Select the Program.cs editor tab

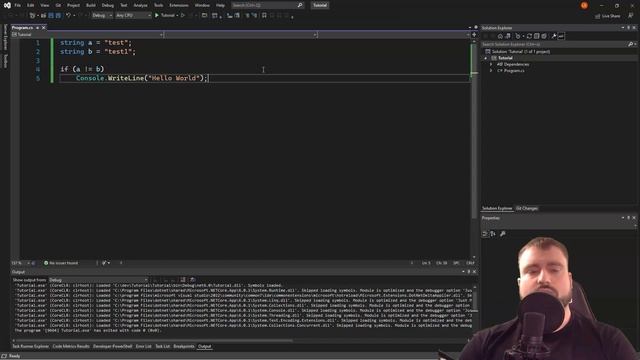[22, 27]
